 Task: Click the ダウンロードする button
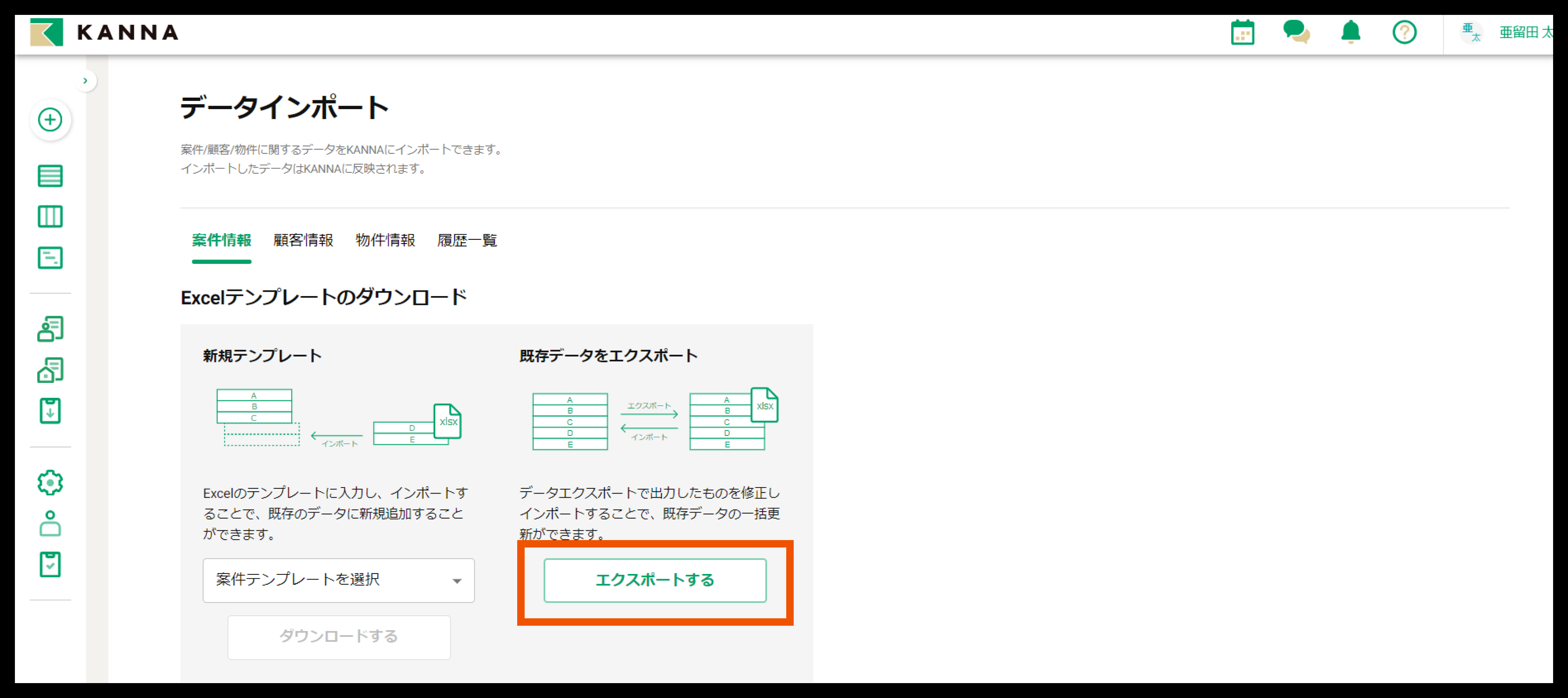tap(338, 637)
